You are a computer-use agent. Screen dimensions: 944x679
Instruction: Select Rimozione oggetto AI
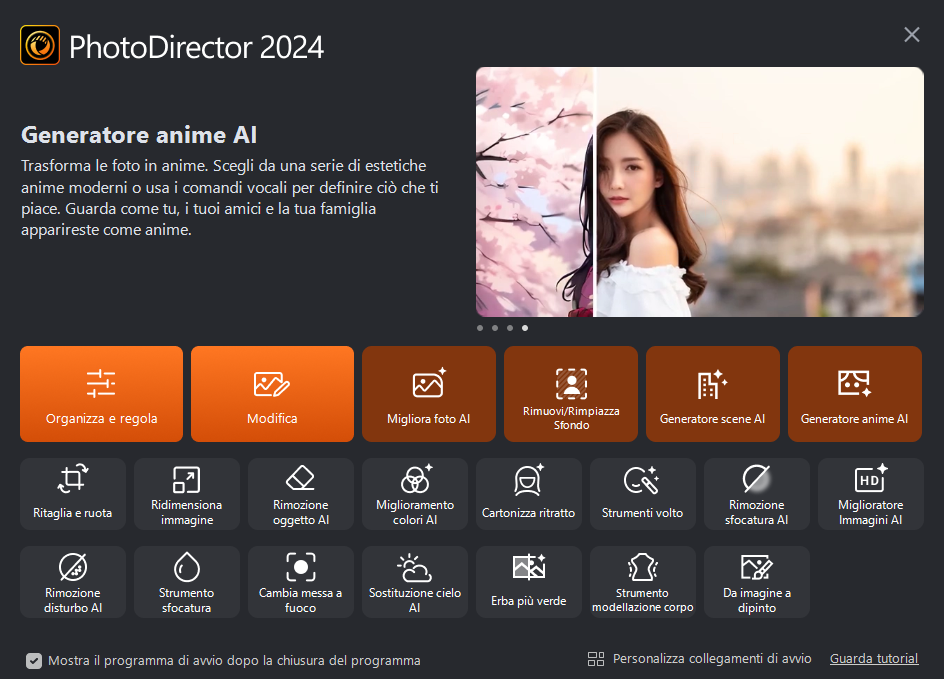[x=301, y=494]
